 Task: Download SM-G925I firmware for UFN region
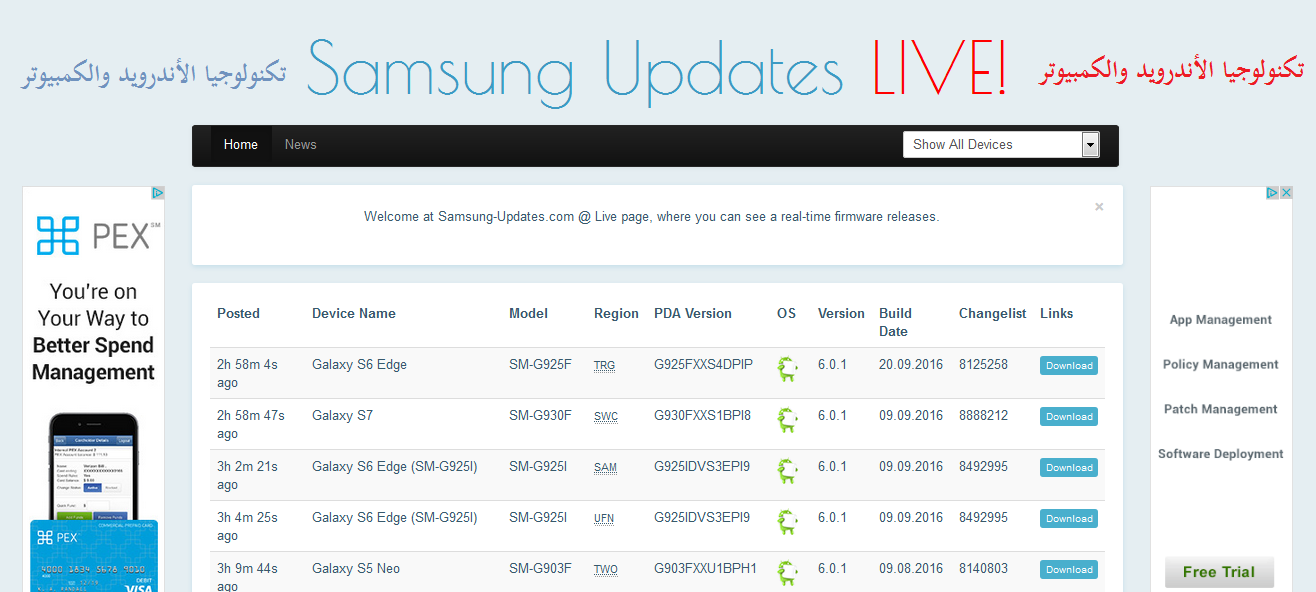pos(1069,519)
